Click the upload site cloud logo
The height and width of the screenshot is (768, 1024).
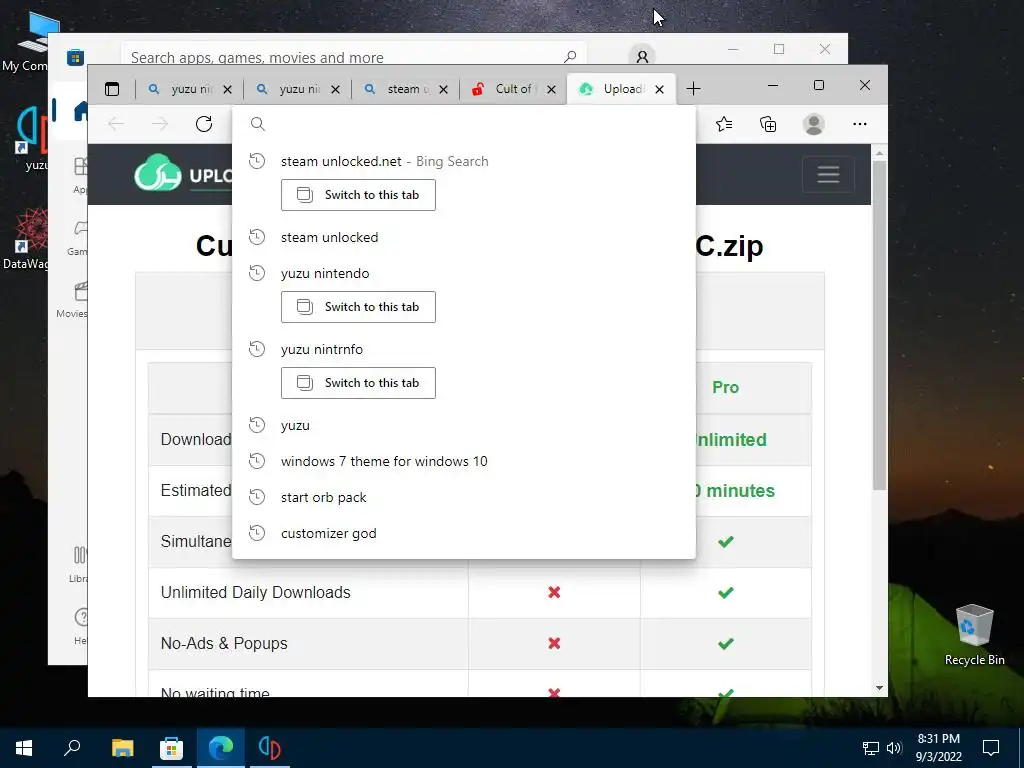tap(157, 173)
